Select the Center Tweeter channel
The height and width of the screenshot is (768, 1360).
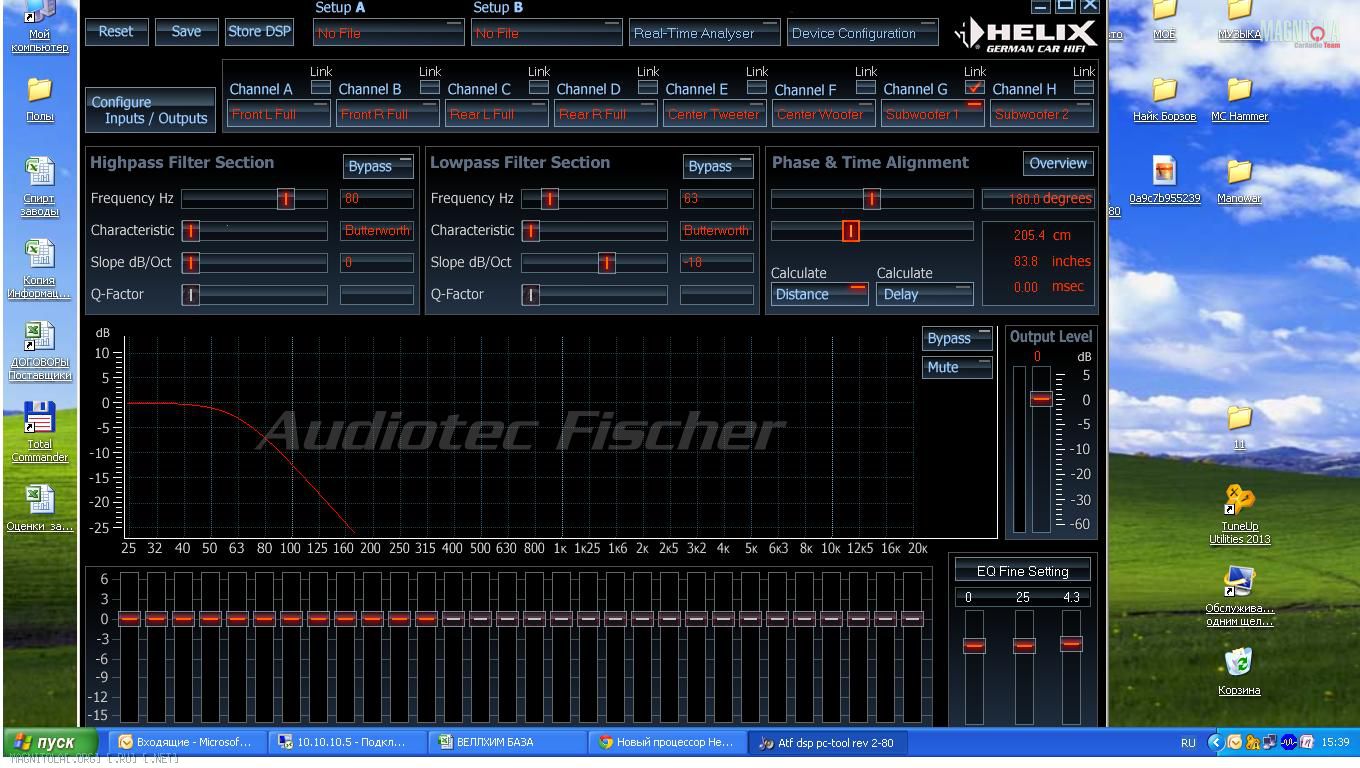coord(714,114)
